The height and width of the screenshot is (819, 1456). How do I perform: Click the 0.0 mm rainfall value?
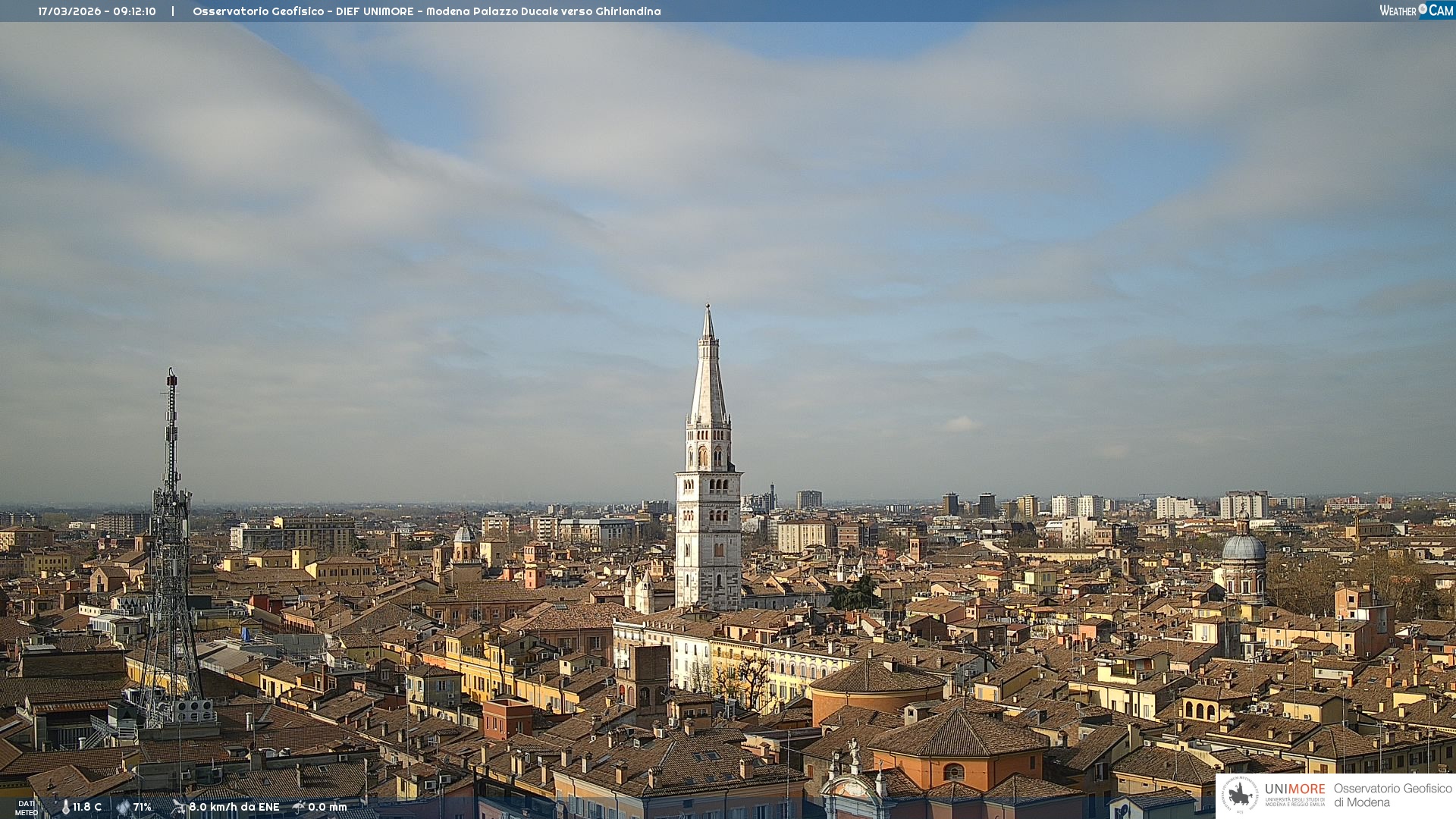click(x=328, y=807)
